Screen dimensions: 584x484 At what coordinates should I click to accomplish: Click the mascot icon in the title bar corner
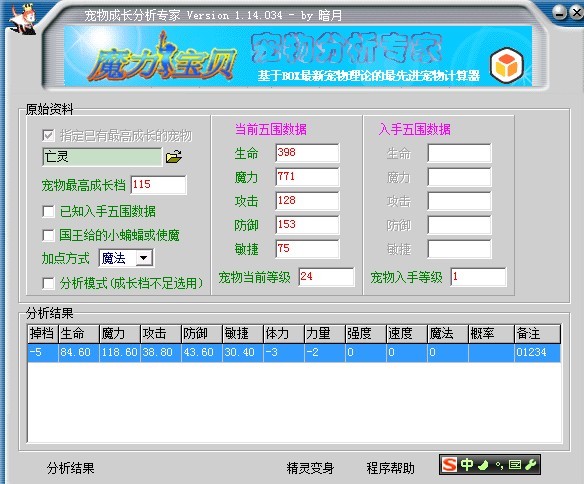click(x=23, y=19)
